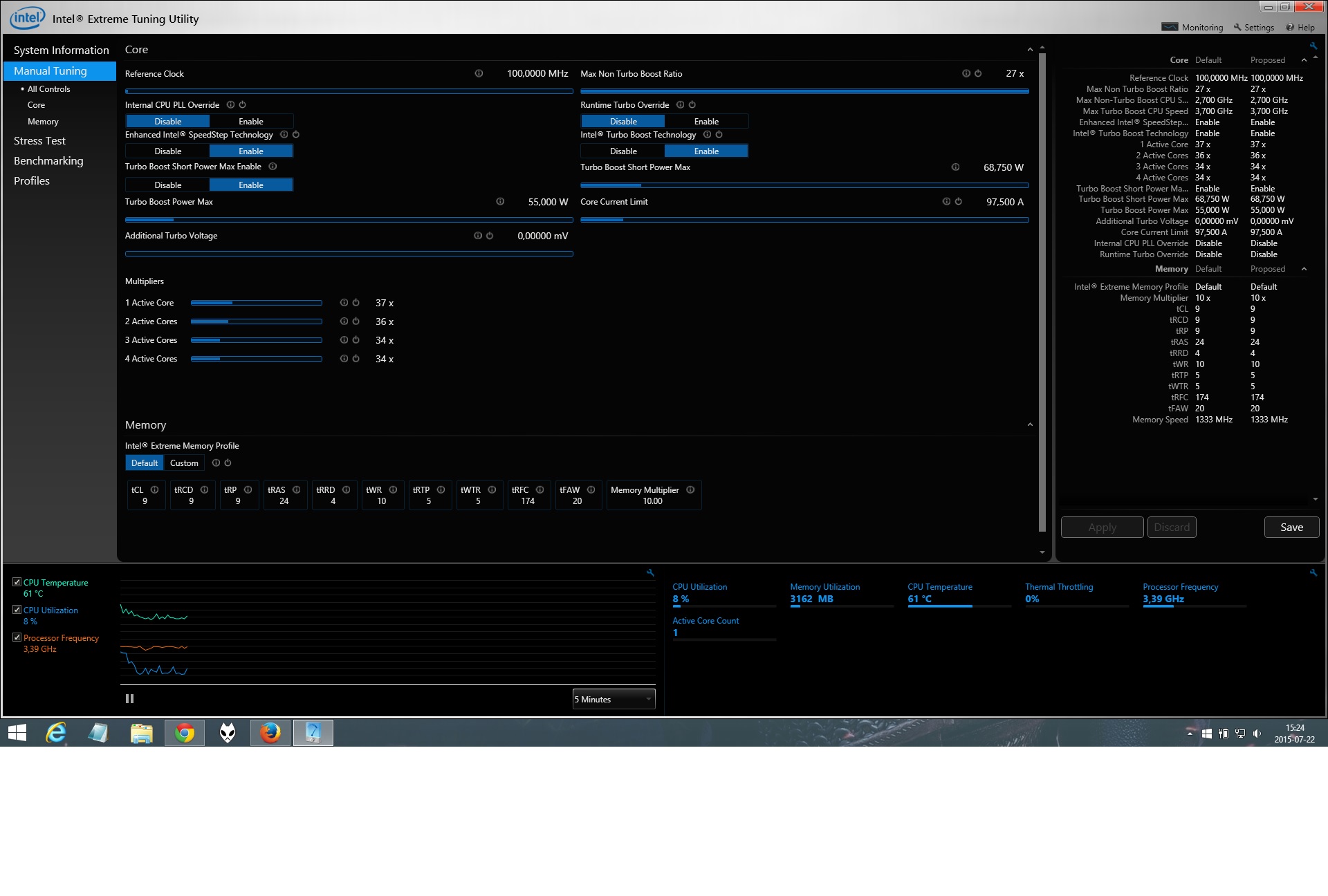Click the Save button
The image size is (1328, 896).
[x=1291, y=527]
